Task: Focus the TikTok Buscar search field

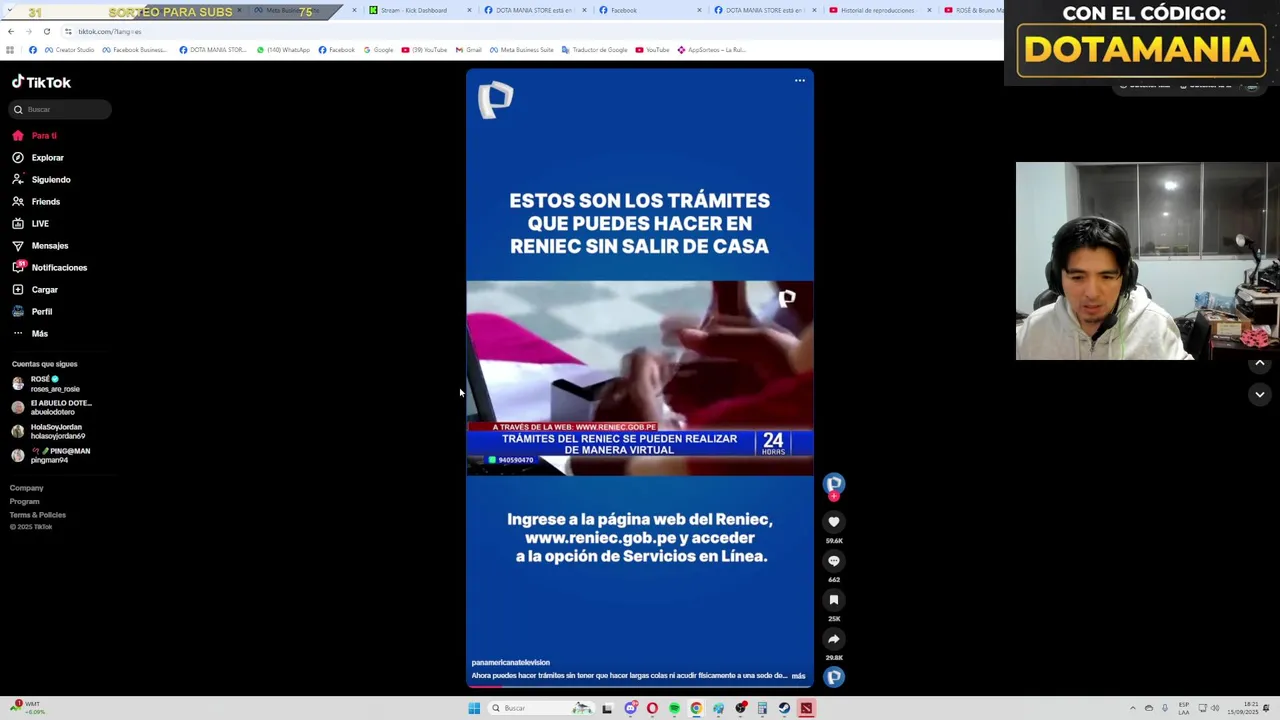Action: [61, 109]
